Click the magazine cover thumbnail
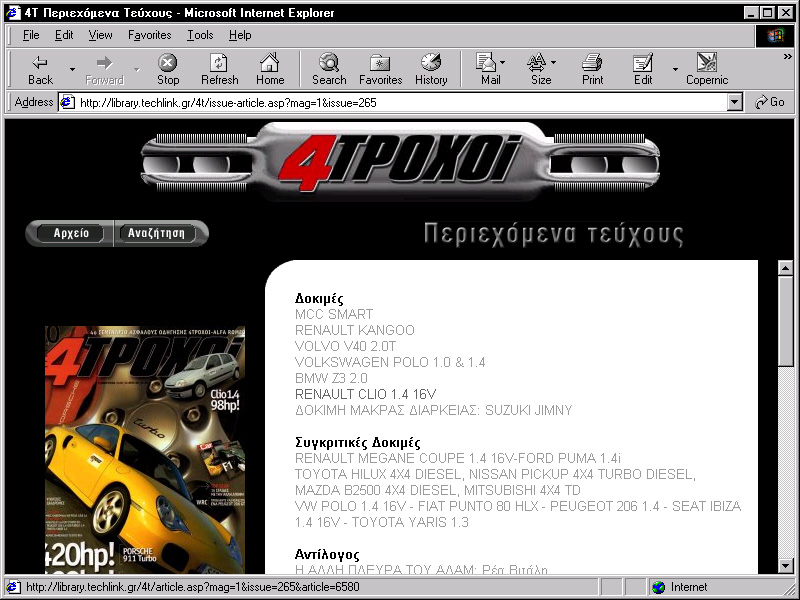This screenshot has width=800, height=600. point(145,450)
